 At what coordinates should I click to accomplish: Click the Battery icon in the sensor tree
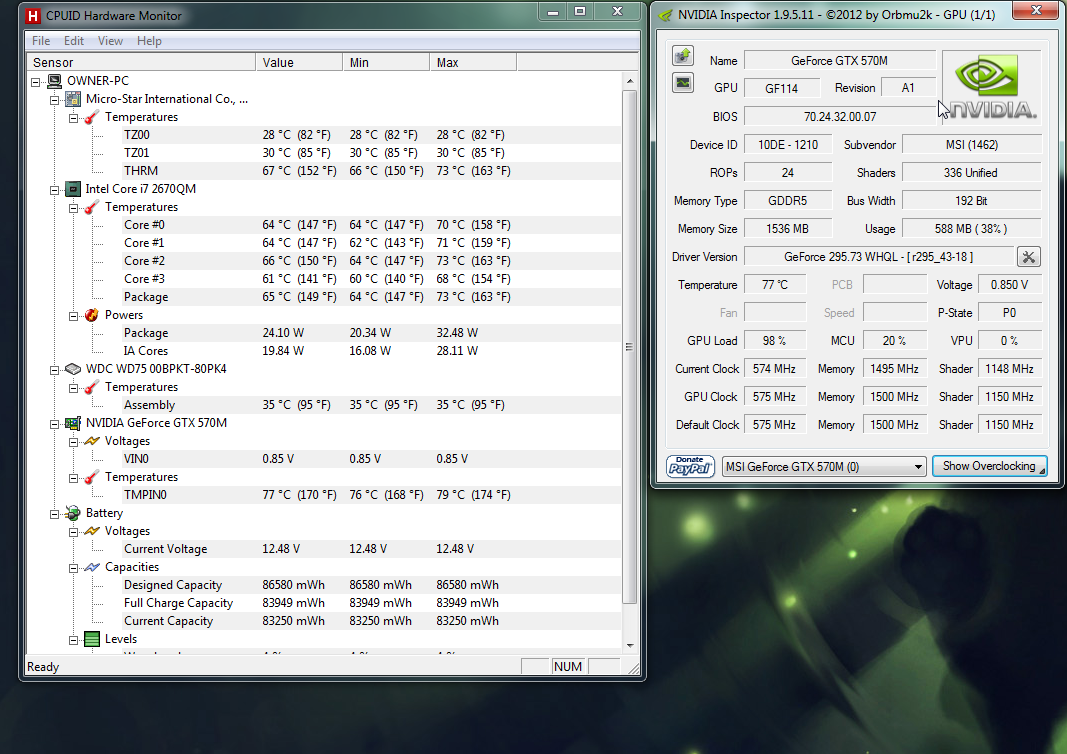pyautogui.click(x=73, y=513)
